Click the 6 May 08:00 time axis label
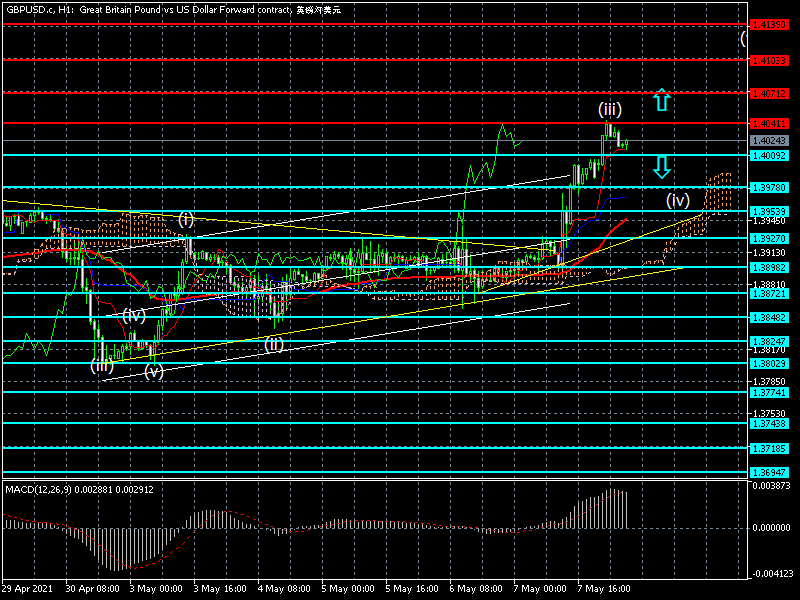 477,589
